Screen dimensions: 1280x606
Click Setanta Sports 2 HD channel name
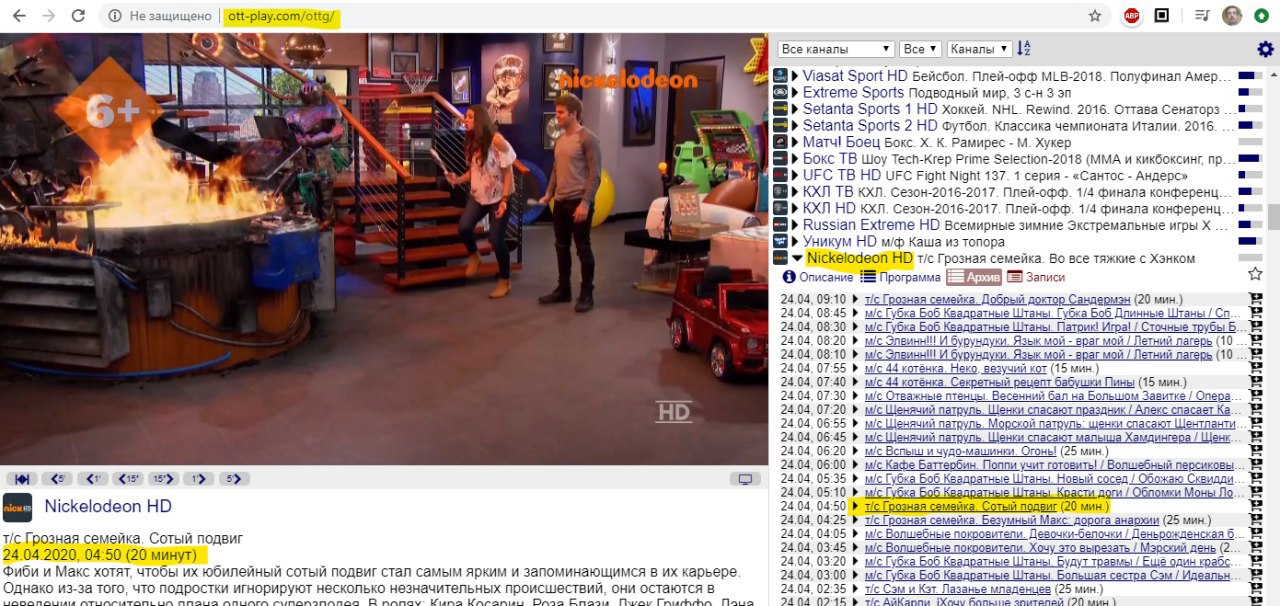[872, 125]
